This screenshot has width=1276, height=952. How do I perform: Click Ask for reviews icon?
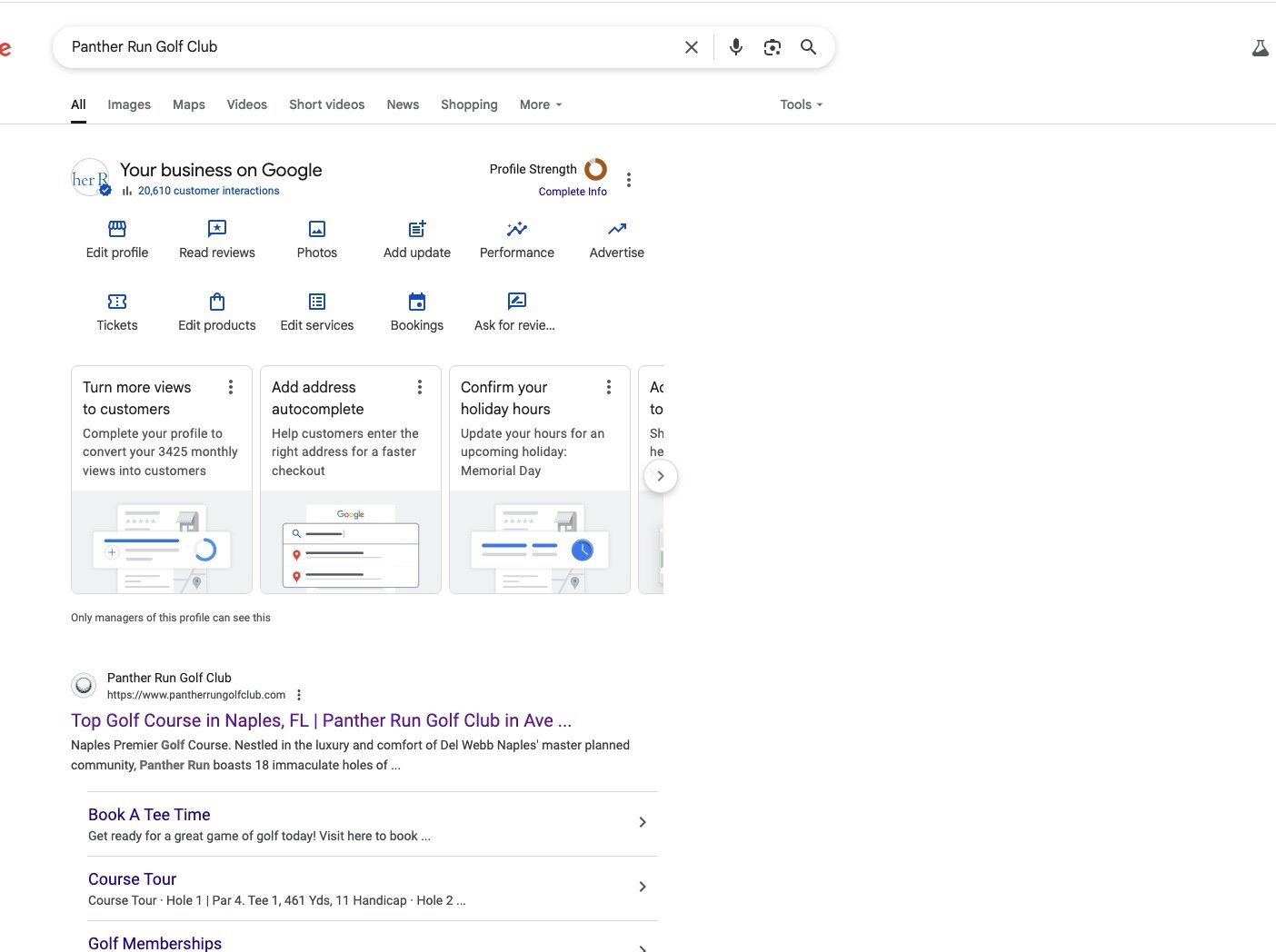517,302
